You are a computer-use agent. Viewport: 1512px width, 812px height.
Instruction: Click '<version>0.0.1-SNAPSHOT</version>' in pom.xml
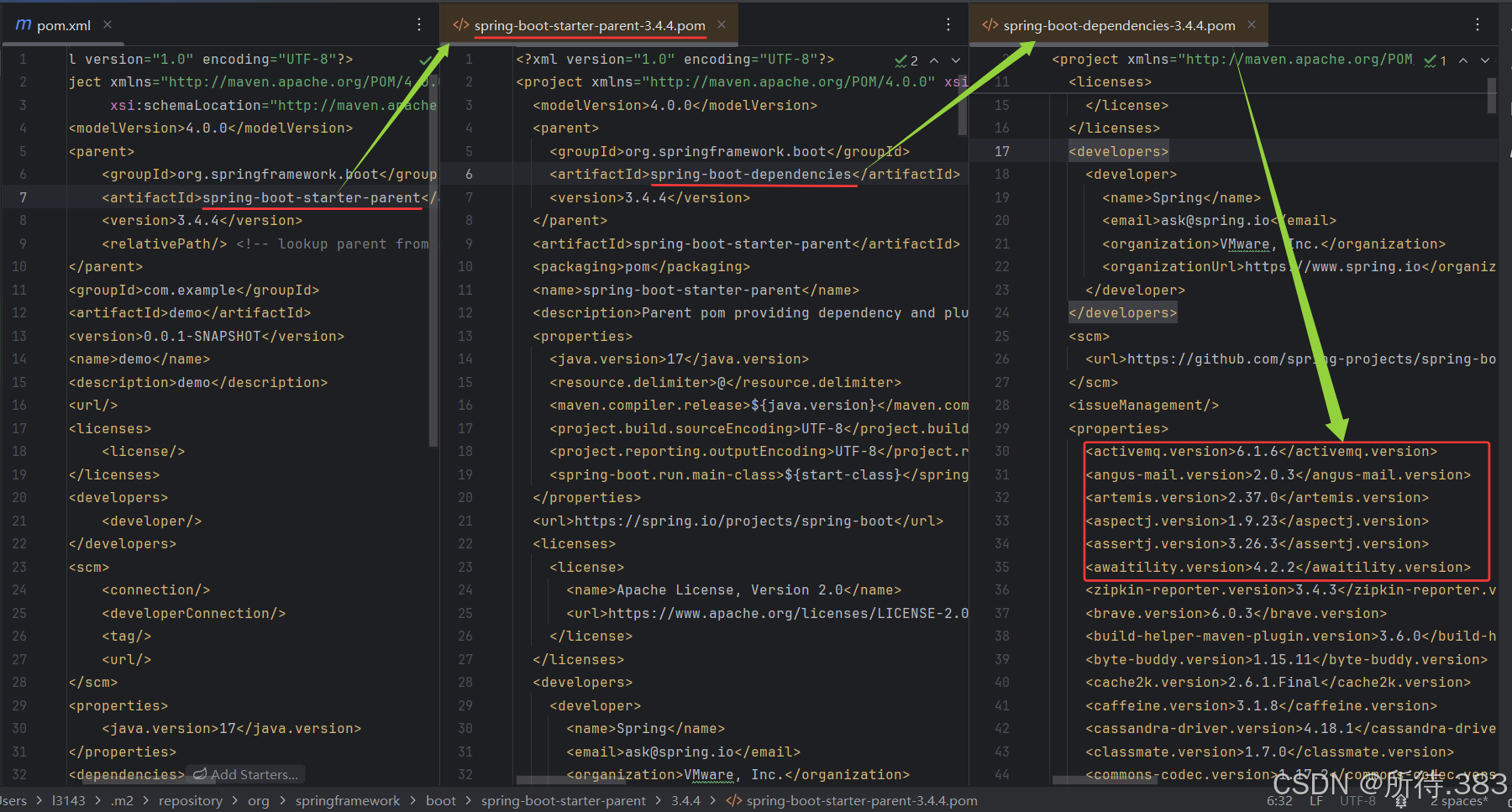pyautogui.click(x=207, y=336)
